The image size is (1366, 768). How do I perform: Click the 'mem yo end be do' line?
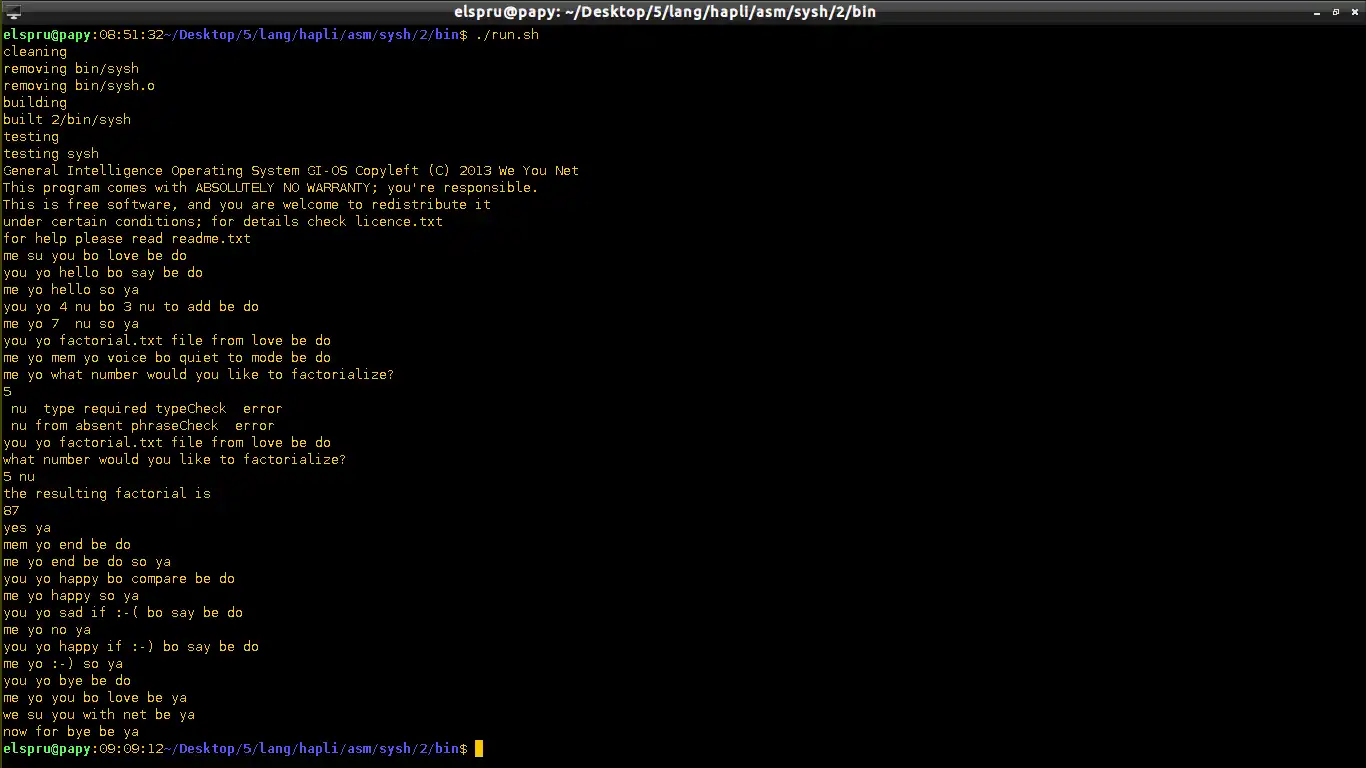(67, 545)
